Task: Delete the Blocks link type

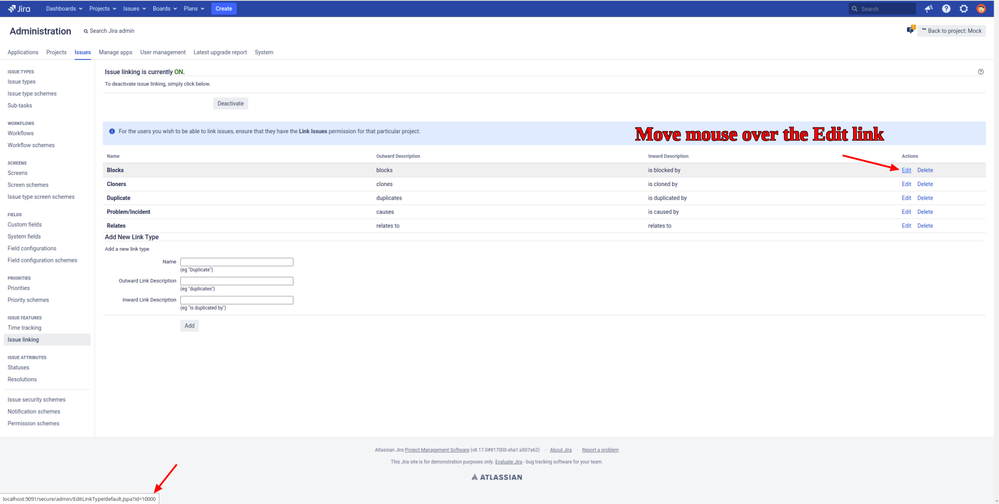Action: (925, 170)
